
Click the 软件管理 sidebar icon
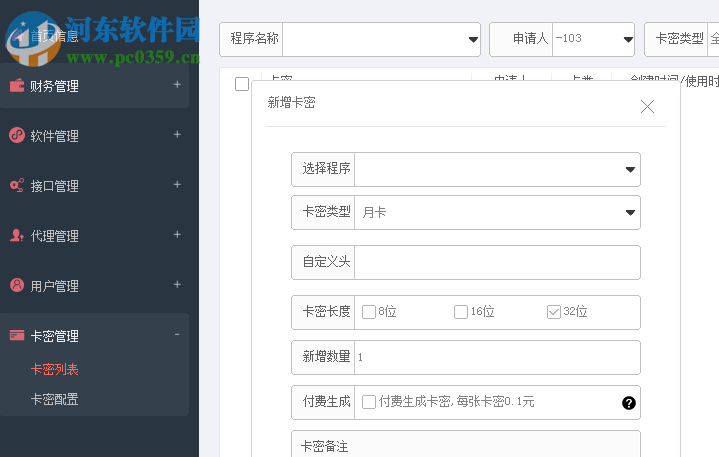pyautogui.click(x=17, y=135)
